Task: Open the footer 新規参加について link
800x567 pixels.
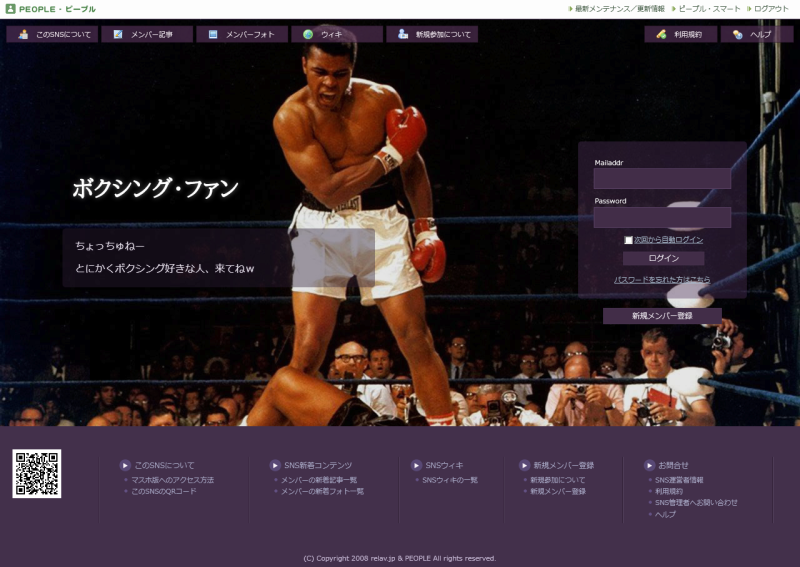Action: tap(558, 480)
